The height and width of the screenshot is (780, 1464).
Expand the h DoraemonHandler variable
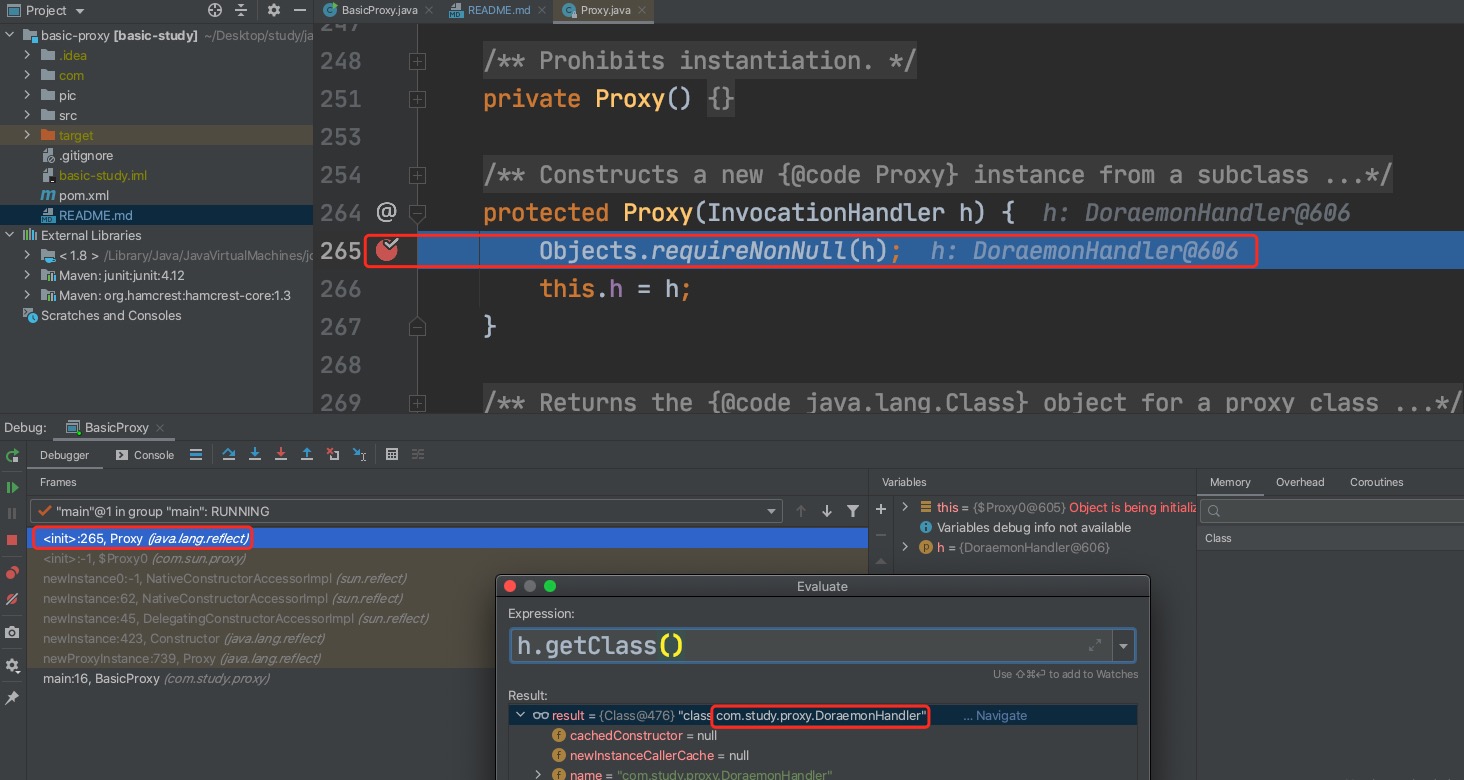[x=905, y=547]
